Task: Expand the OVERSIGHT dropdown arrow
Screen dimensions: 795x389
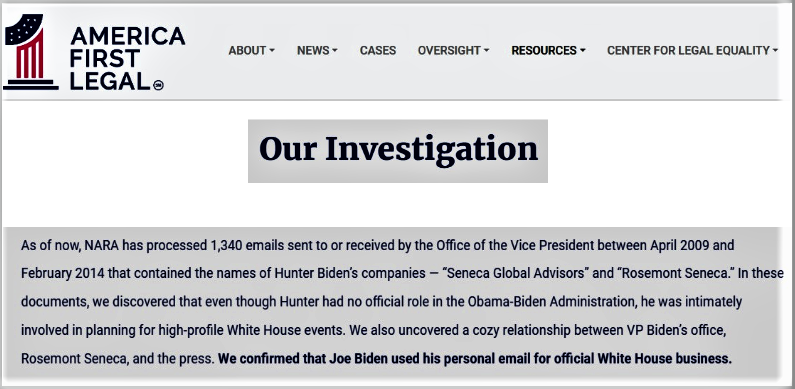Action: tap(486, 51)
